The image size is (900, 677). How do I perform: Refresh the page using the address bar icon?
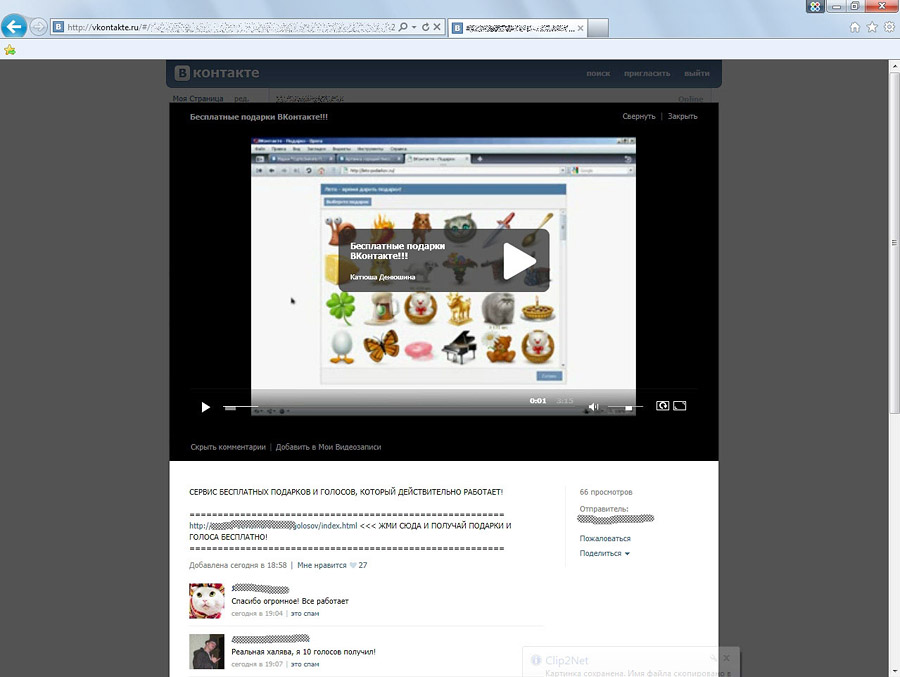tap(426, 27)
